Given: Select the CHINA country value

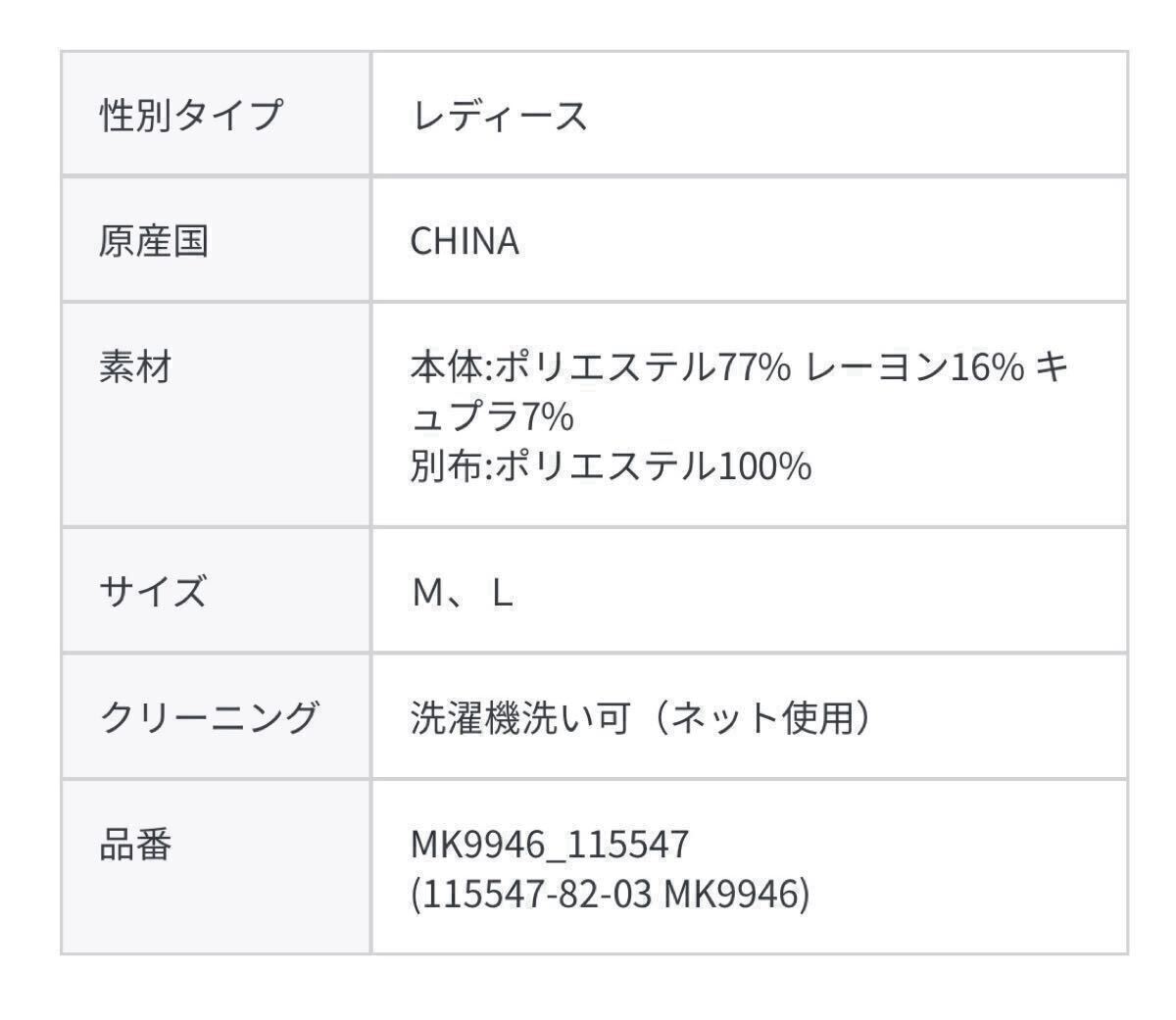Looking at the screenshot, I should pos(464,241).
